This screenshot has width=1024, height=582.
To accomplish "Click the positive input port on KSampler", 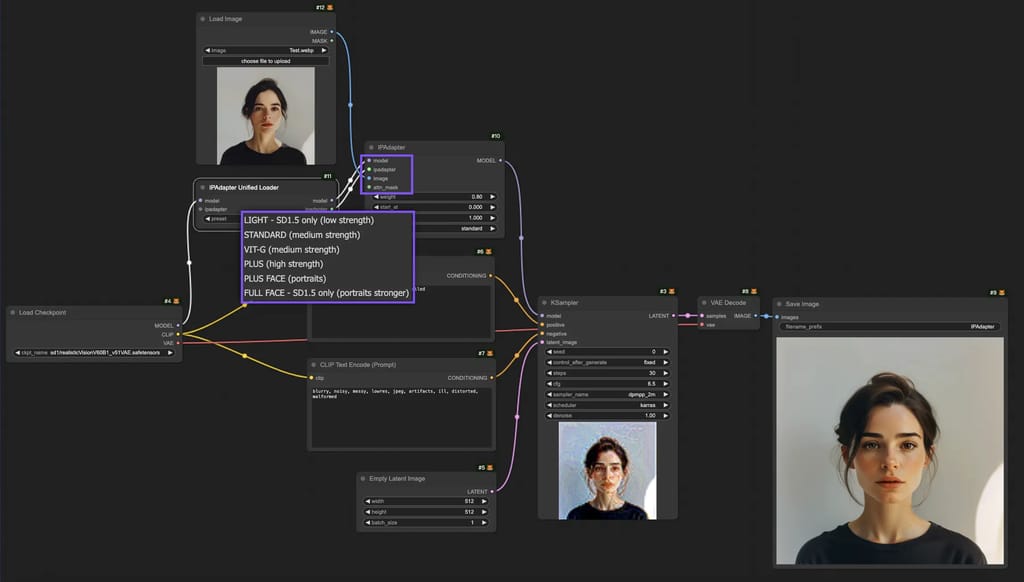I will point(542,325).
